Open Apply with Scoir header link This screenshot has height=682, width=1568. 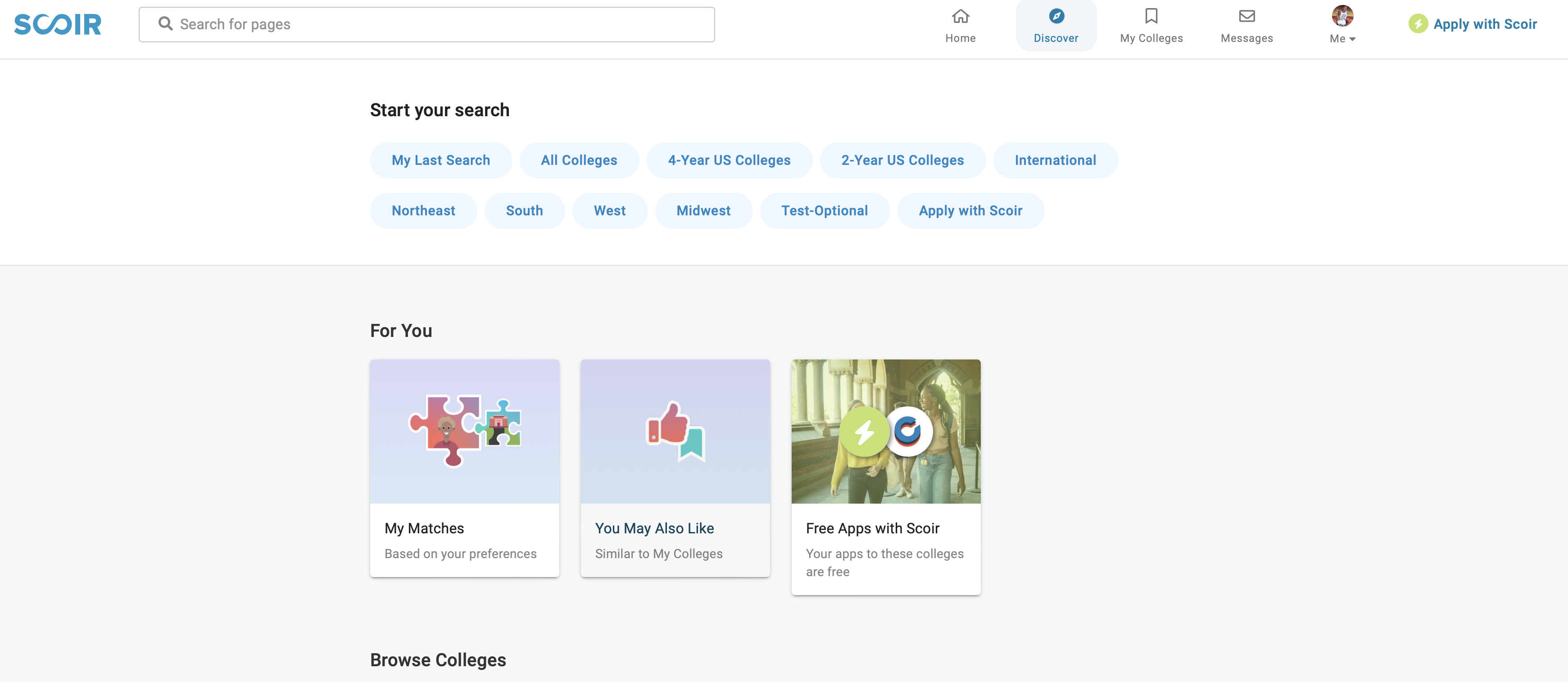click(x=1485, y=24)
